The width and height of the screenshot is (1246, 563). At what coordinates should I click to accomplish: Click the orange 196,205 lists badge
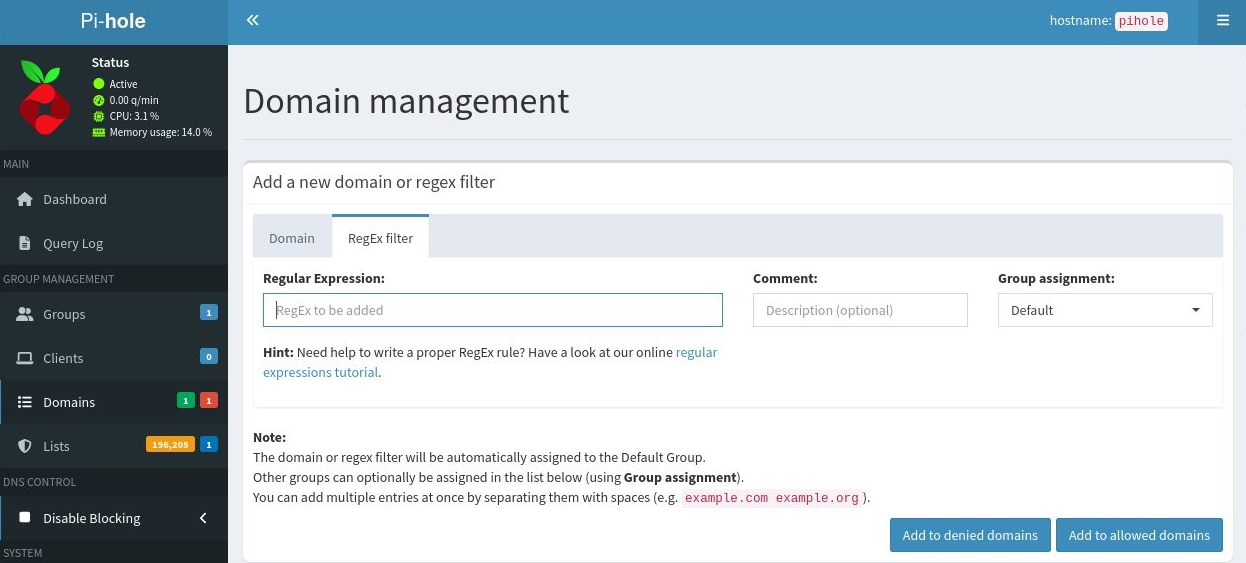[x=171, y=445]
